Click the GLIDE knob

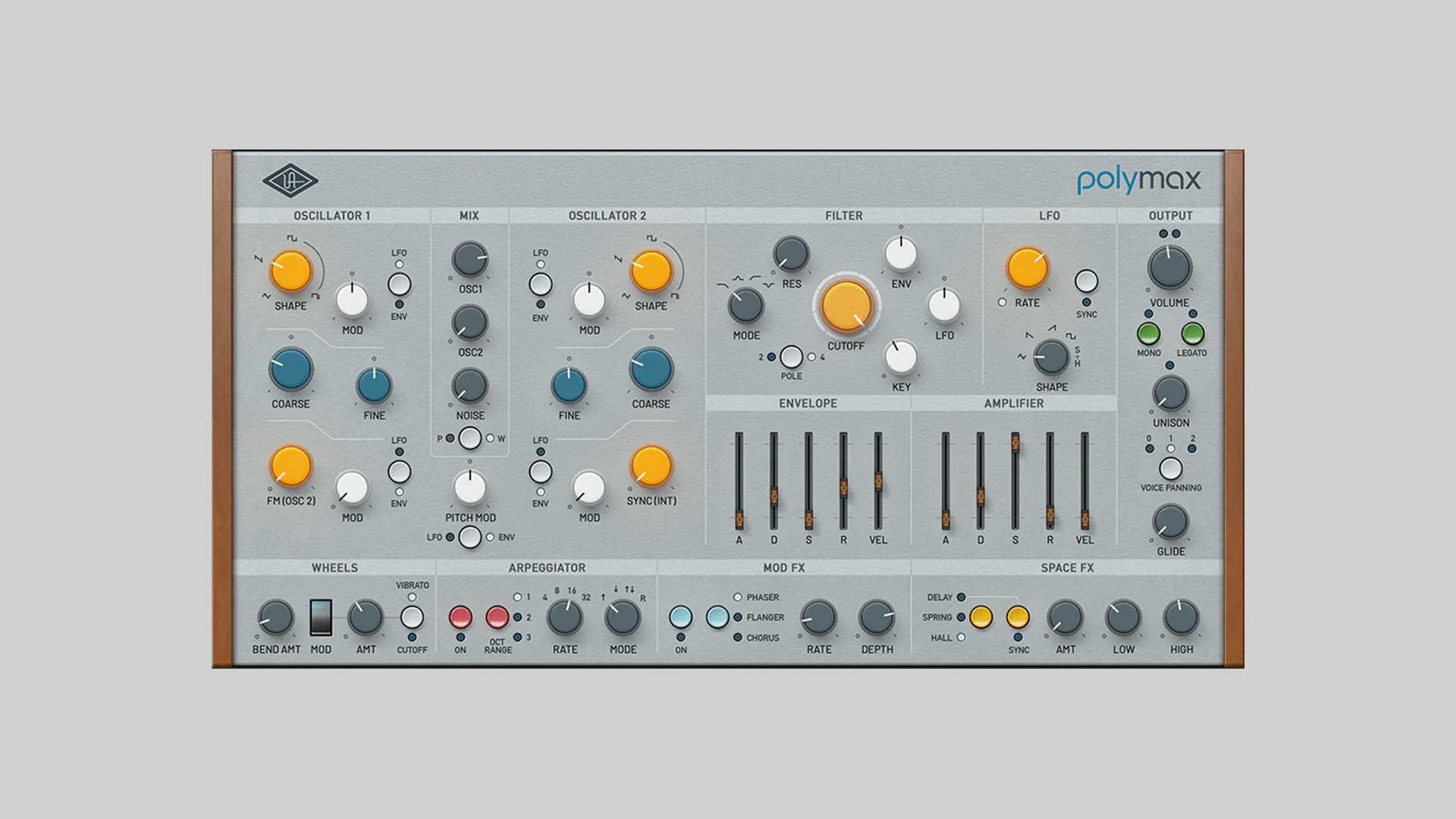(1170, 522)
